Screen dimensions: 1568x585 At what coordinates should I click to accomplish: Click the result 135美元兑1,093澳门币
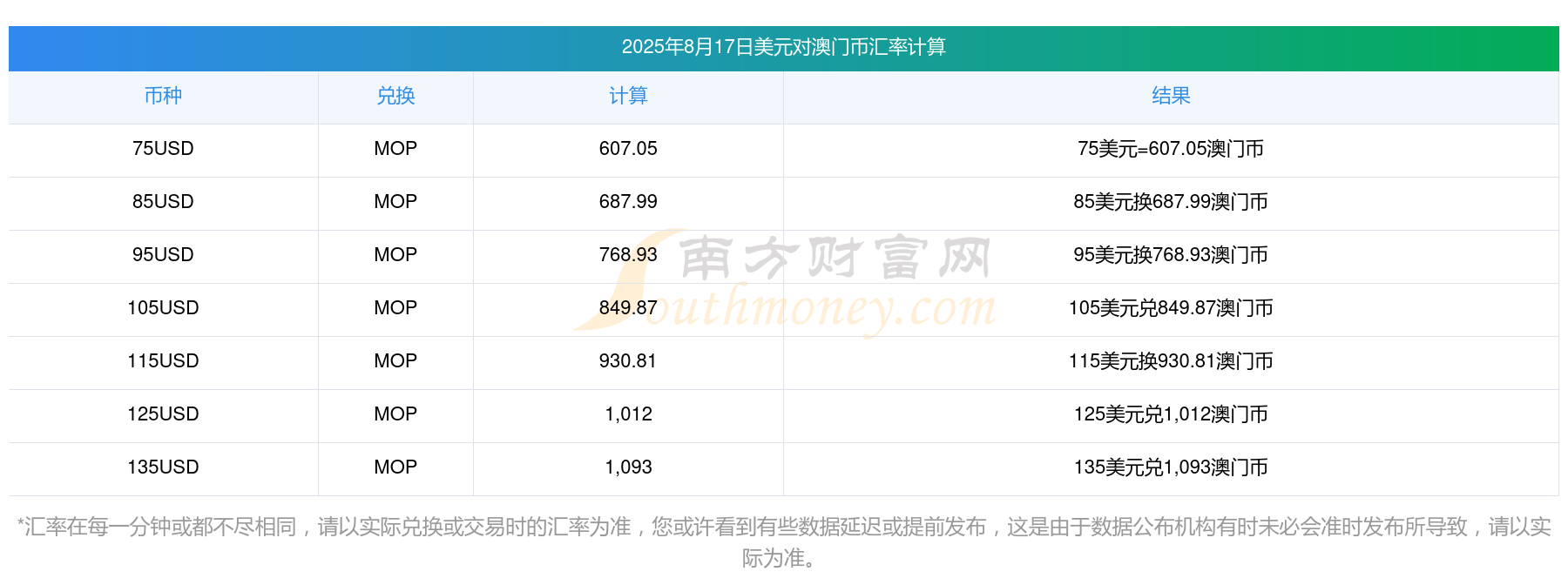tap(1171, 467)
